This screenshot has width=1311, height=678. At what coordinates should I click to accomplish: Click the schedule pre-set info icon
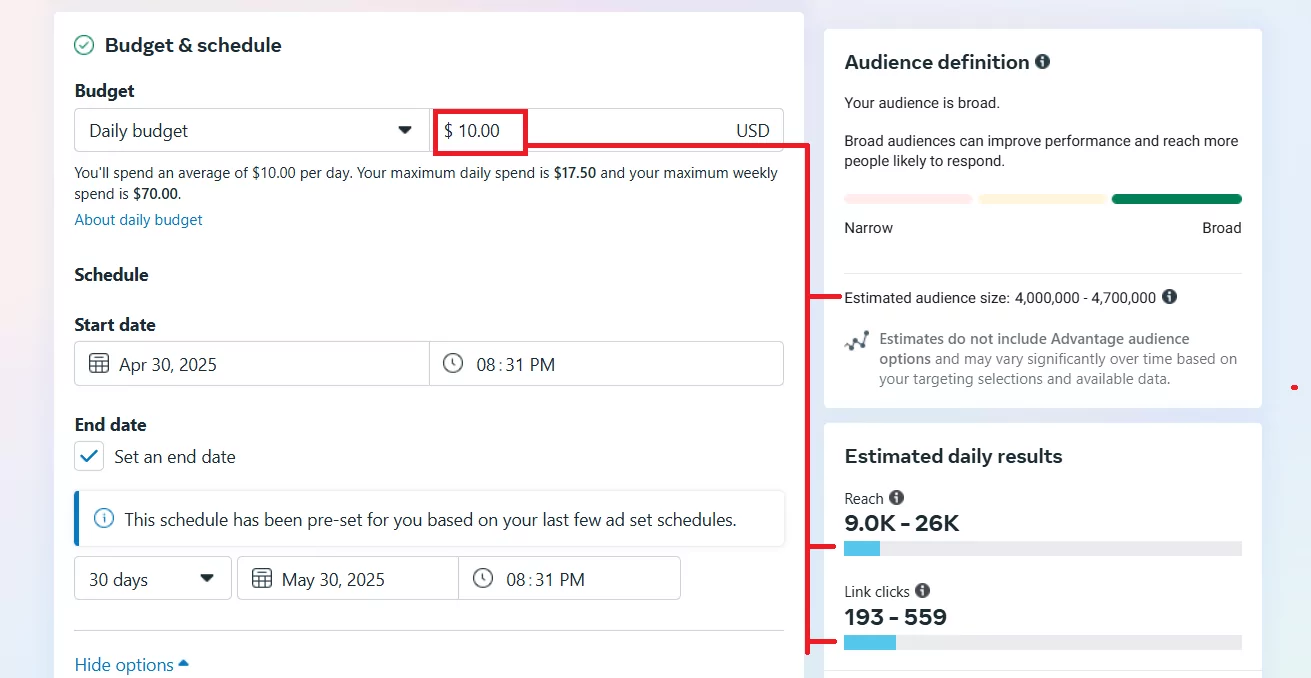[103, 518]
